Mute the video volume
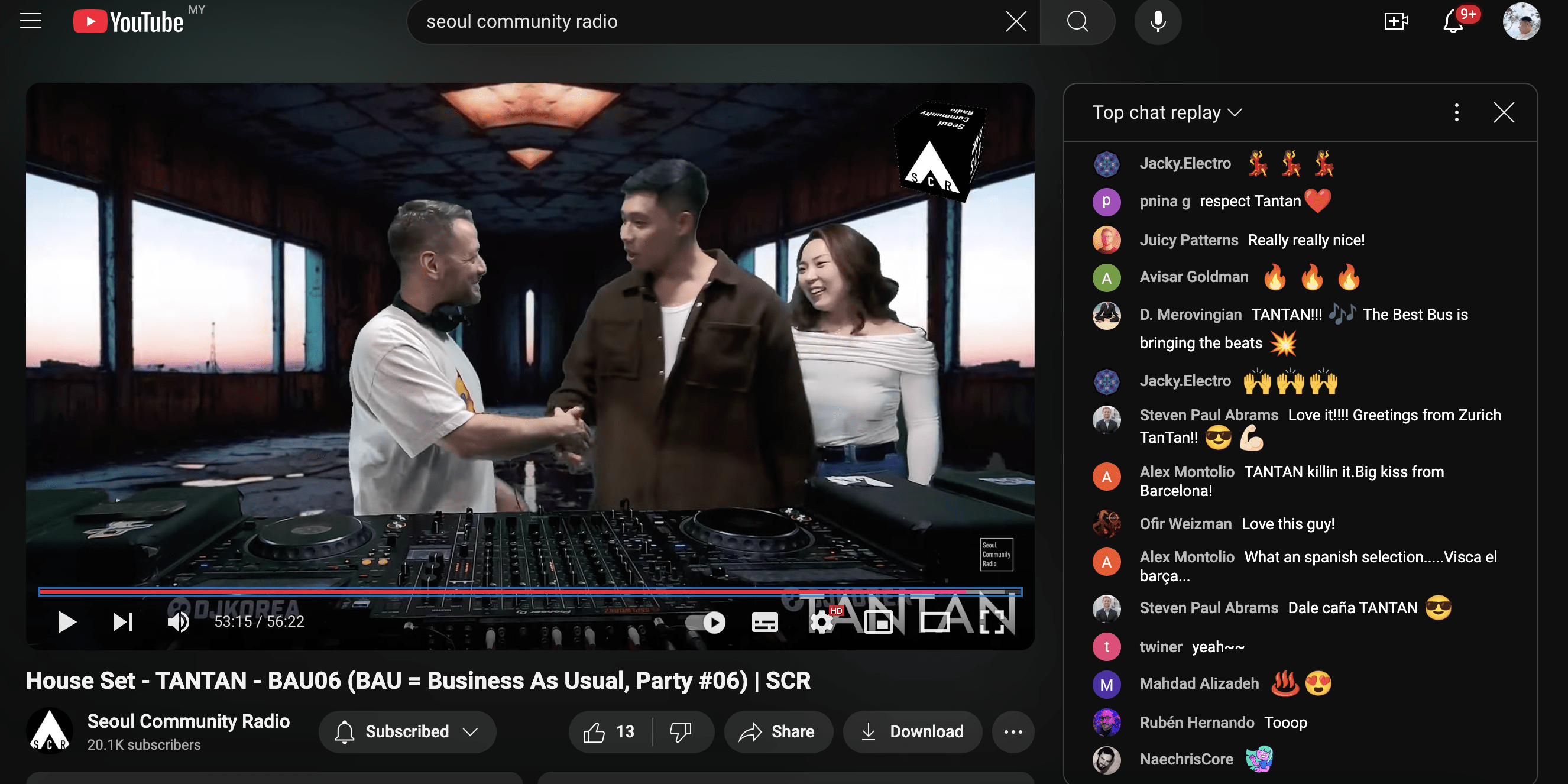 (179, 621)
